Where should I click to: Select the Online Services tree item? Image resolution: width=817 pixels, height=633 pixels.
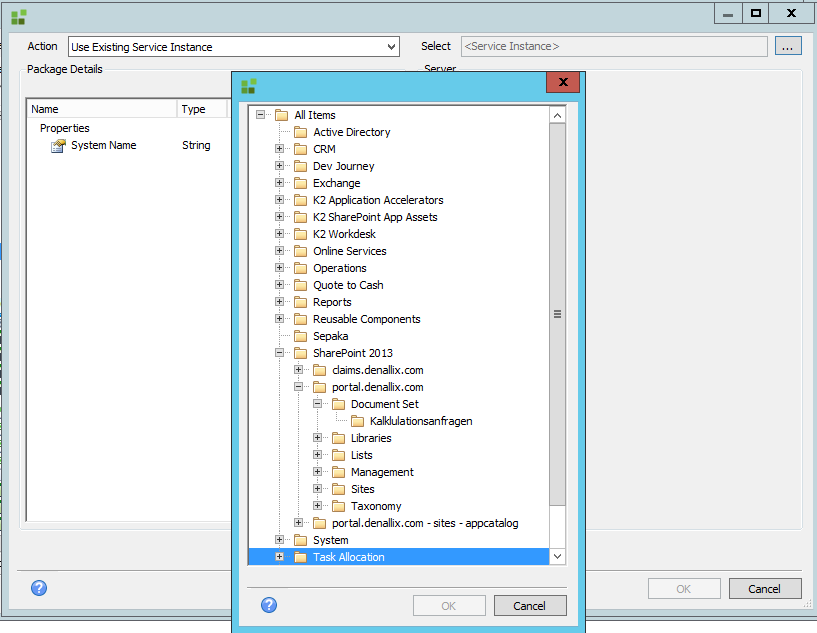[350, 252]
